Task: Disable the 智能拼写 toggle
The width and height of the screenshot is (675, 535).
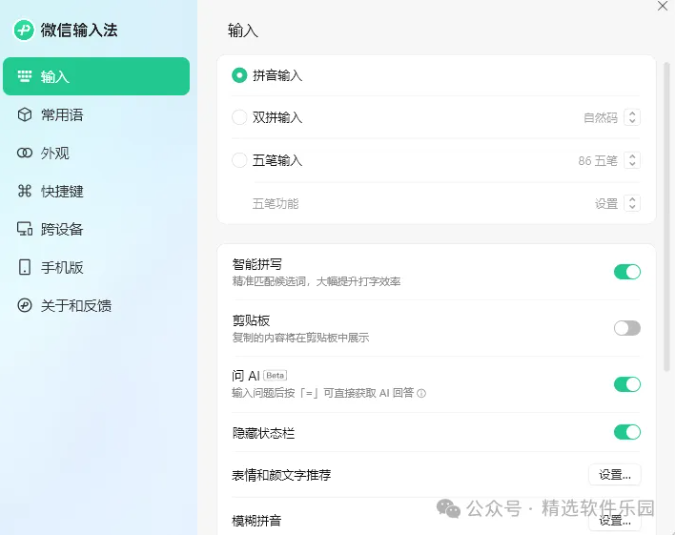Action: point(626,271)
